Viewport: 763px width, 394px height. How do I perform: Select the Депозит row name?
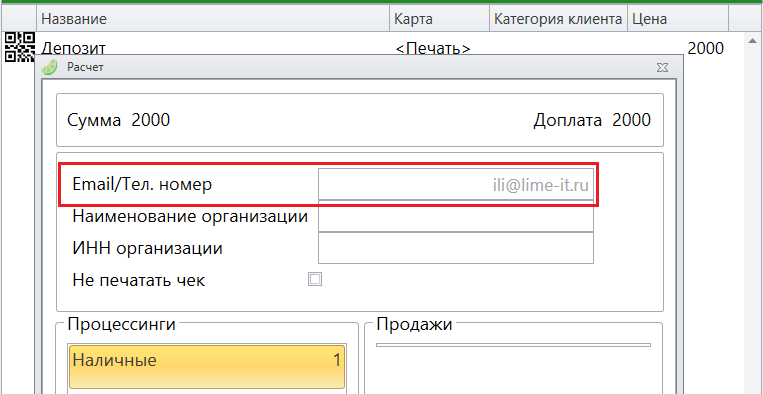(x=73, y=48)
